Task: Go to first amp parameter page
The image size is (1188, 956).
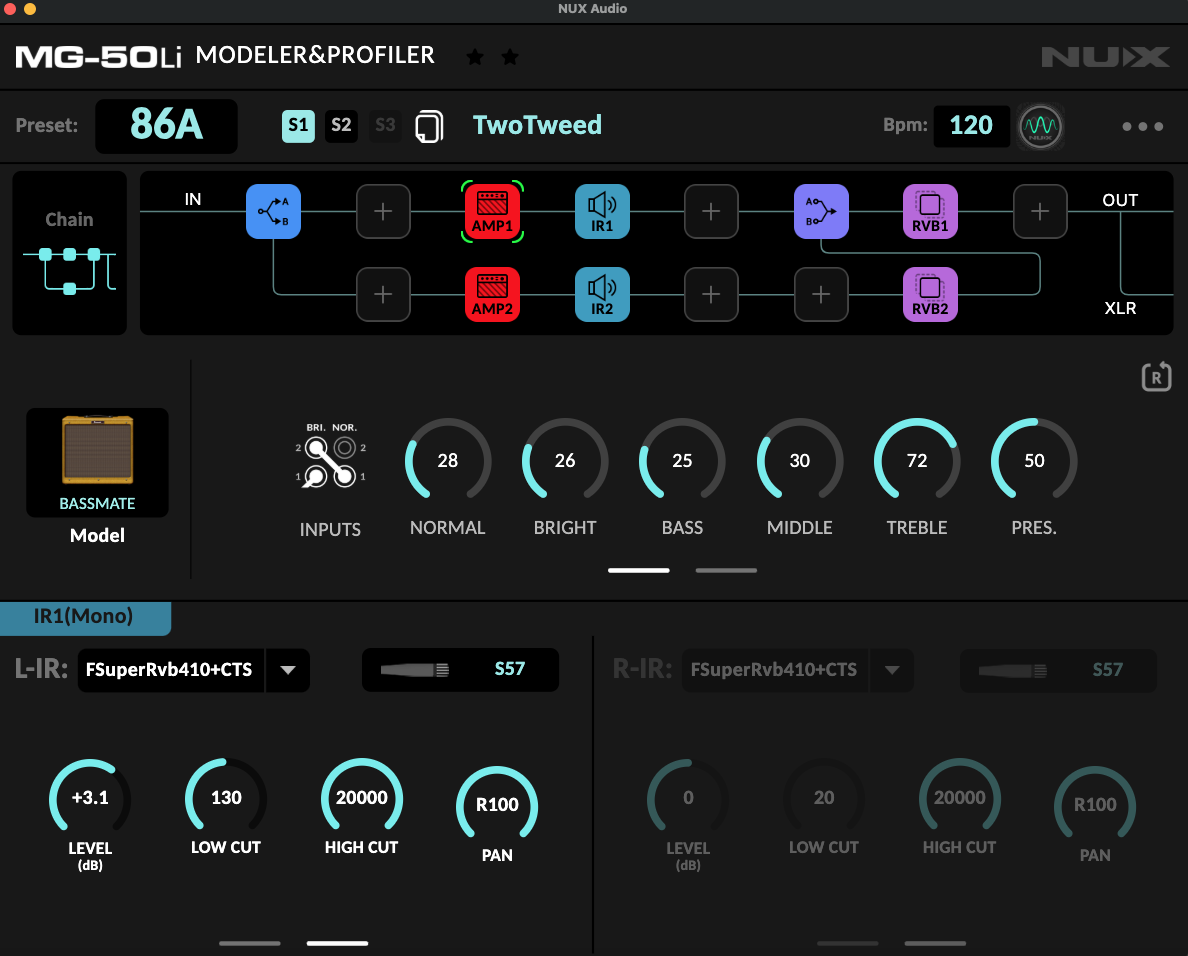Action: [639, 570]
